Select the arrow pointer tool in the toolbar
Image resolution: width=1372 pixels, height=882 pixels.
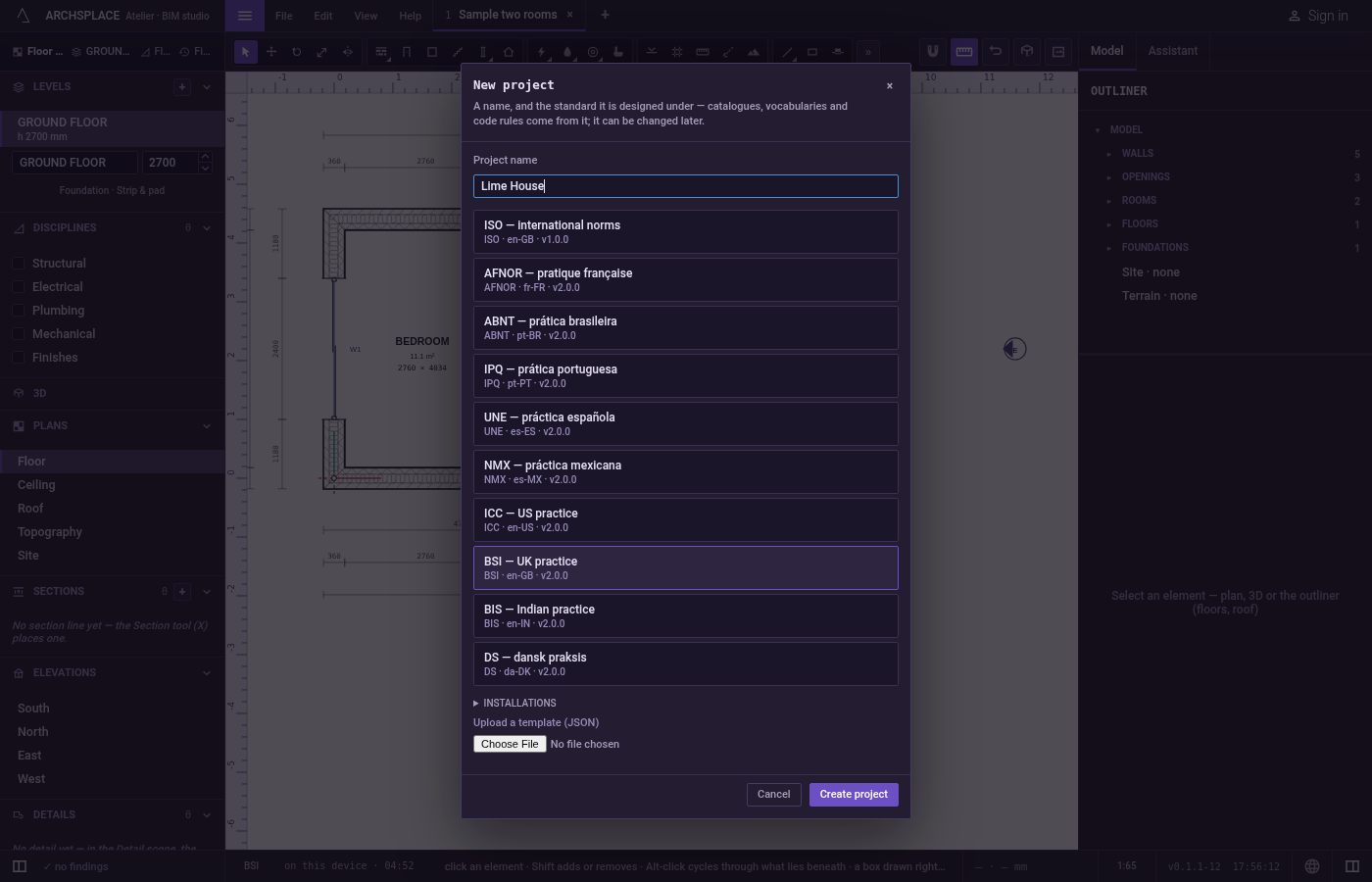[x=246, y=52]
